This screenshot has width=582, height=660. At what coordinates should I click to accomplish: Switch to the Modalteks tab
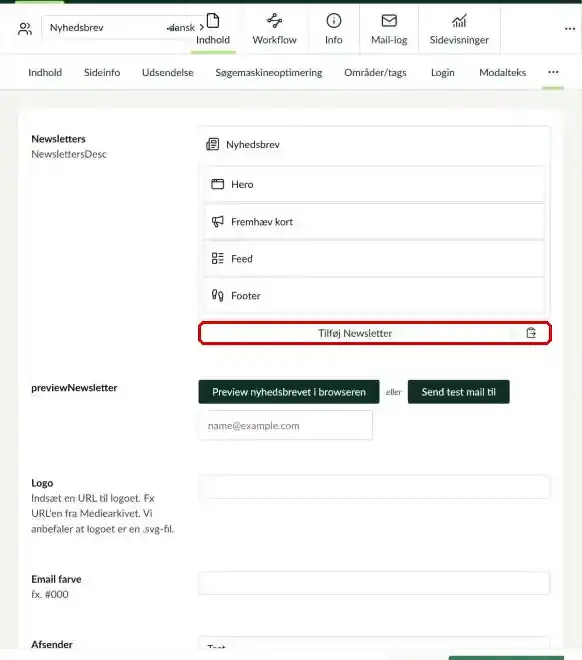point(502,72)
